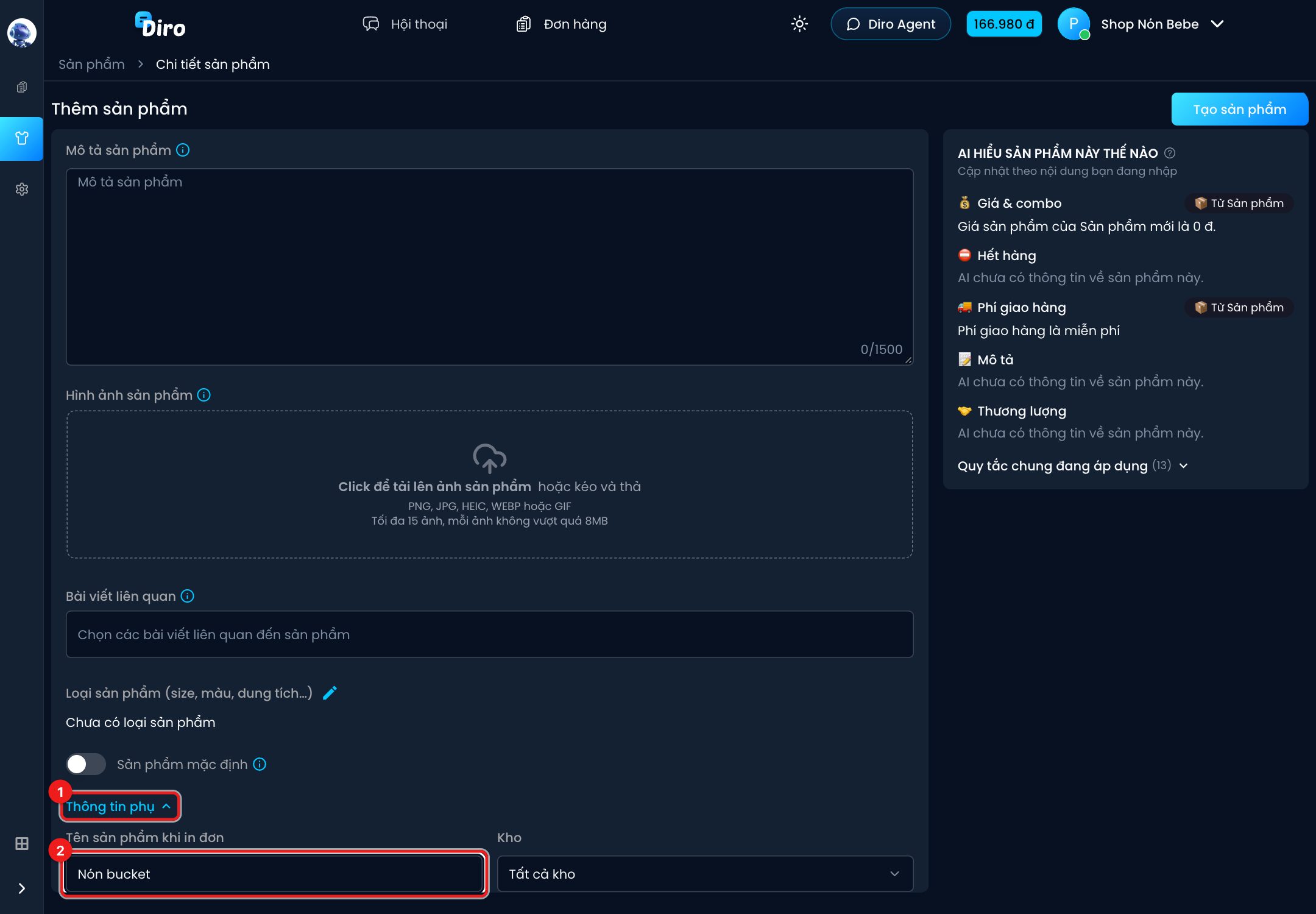Go to Đơn hàng tab
Image resolution: width=1316 pixels, height=914 pixels.
click(561, 24)
